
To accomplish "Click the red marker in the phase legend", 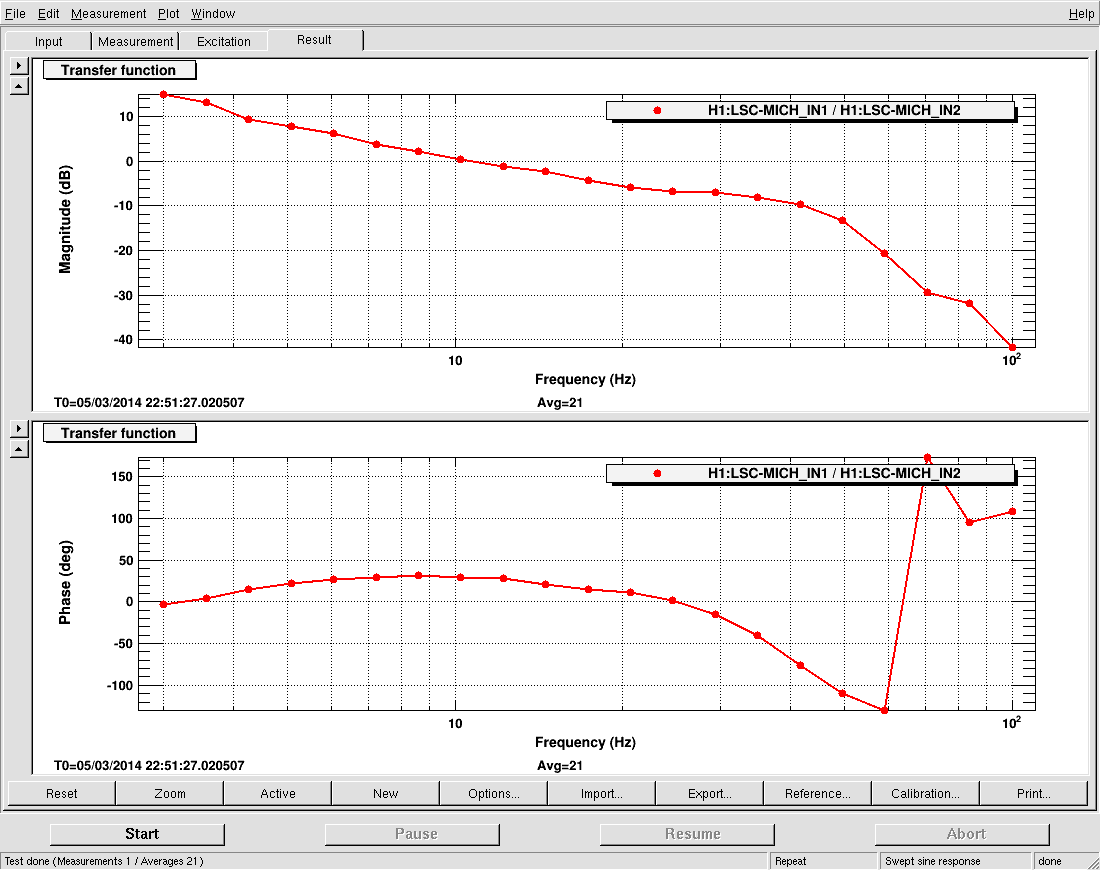I will click(657, 473).
